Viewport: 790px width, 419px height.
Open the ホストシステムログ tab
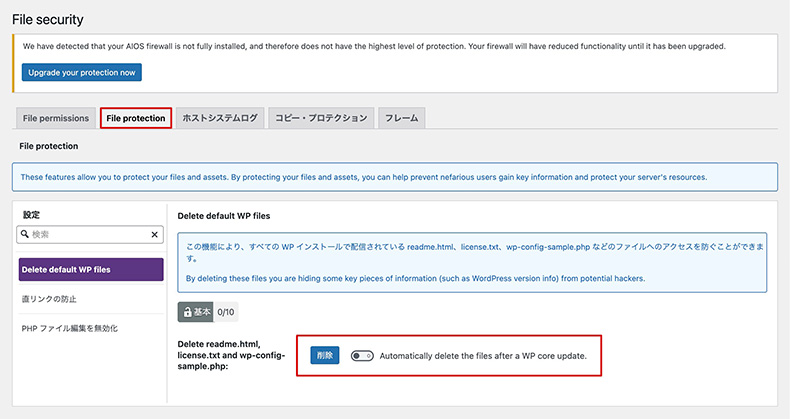pos(219,118)
